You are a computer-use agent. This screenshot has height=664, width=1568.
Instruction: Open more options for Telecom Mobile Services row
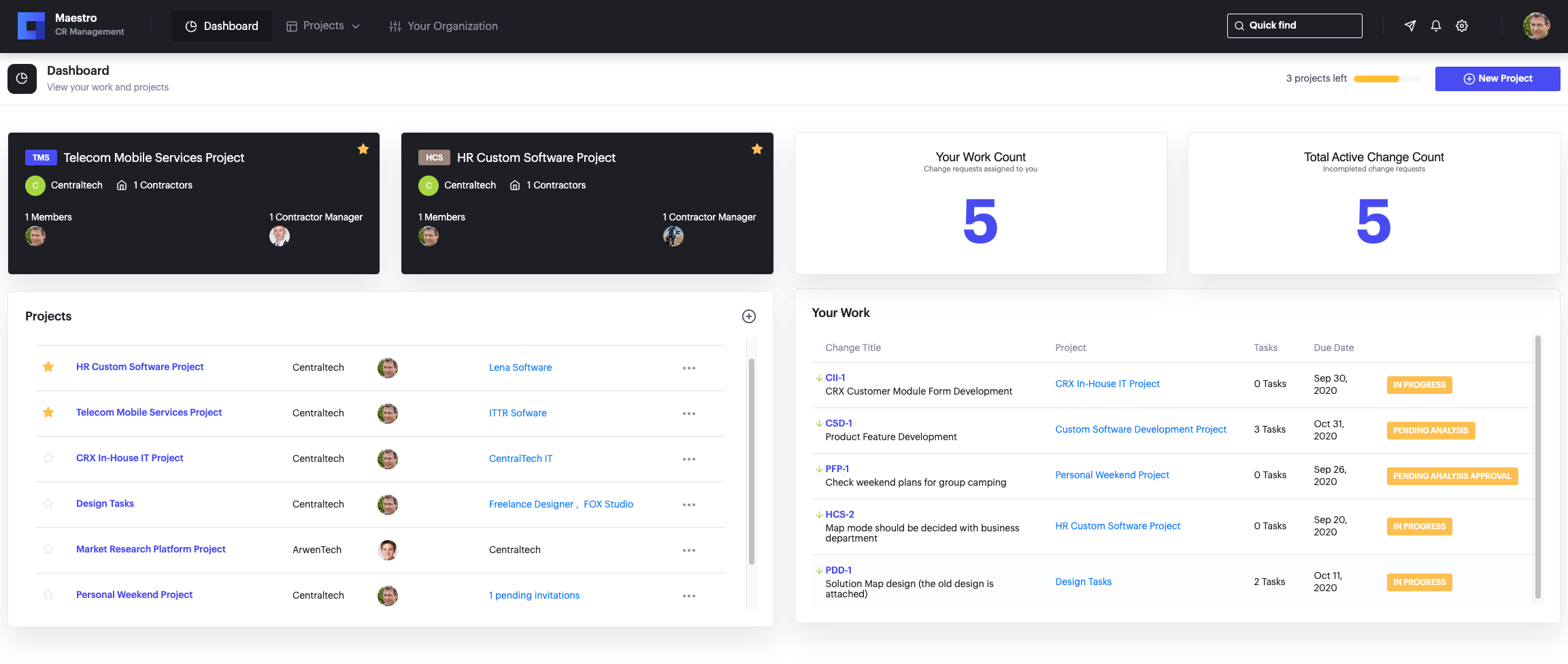(689, 414)
